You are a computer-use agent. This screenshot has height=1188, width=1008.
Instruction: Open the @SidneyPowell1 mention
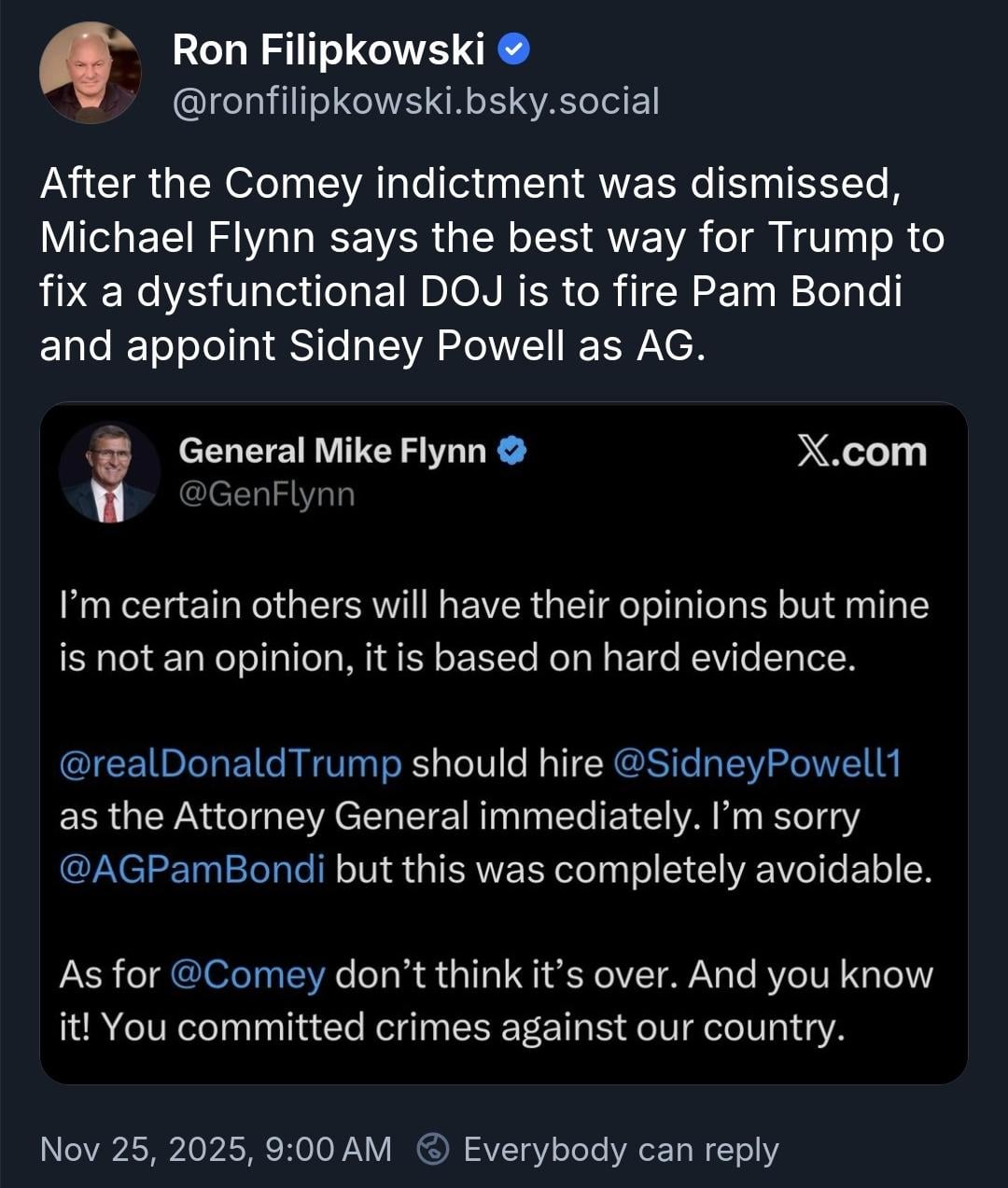[x=757, y=763]
